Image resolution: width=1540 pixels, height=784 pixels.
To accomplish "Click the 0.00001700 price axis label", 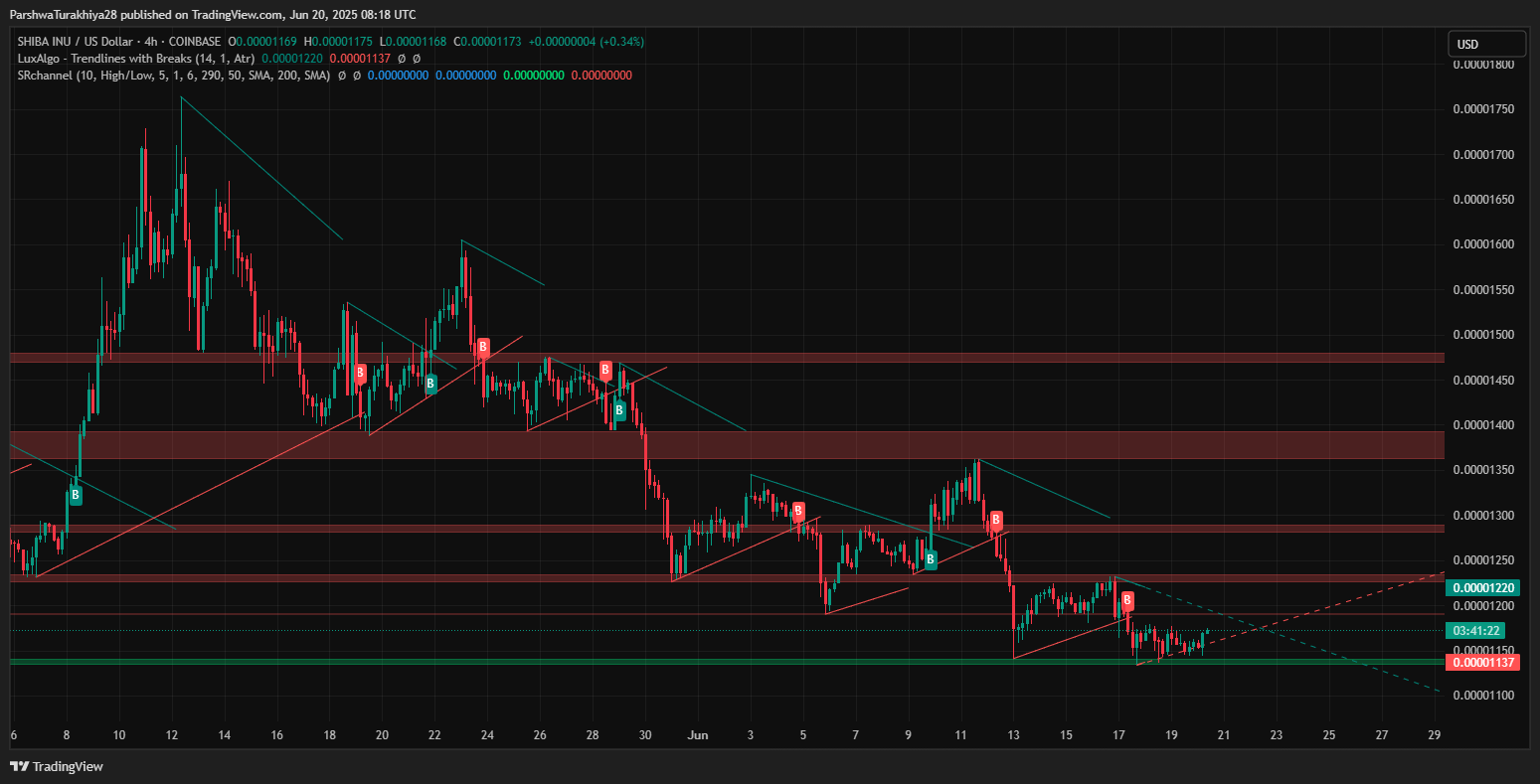I will click(x=1482, y=154).
